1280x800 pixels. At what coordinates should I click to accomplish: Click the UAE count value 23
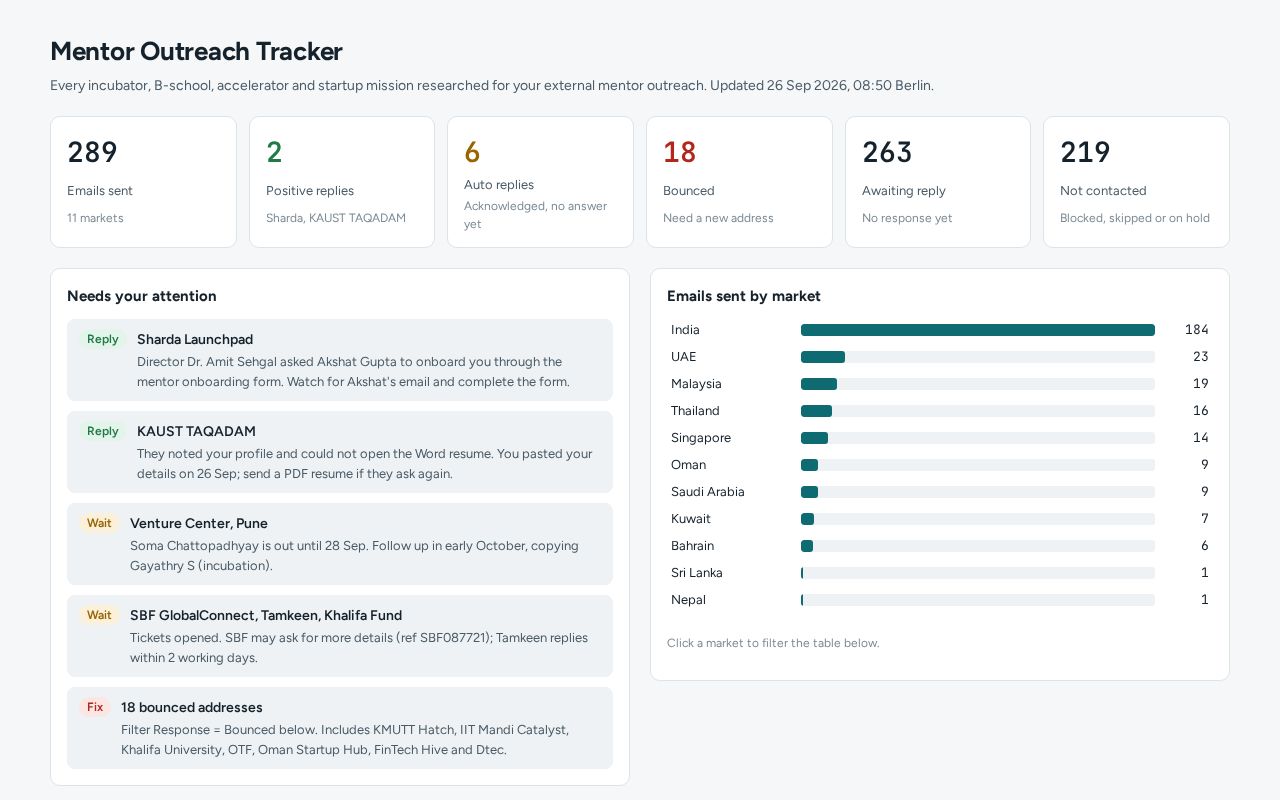pos(1200,357)
